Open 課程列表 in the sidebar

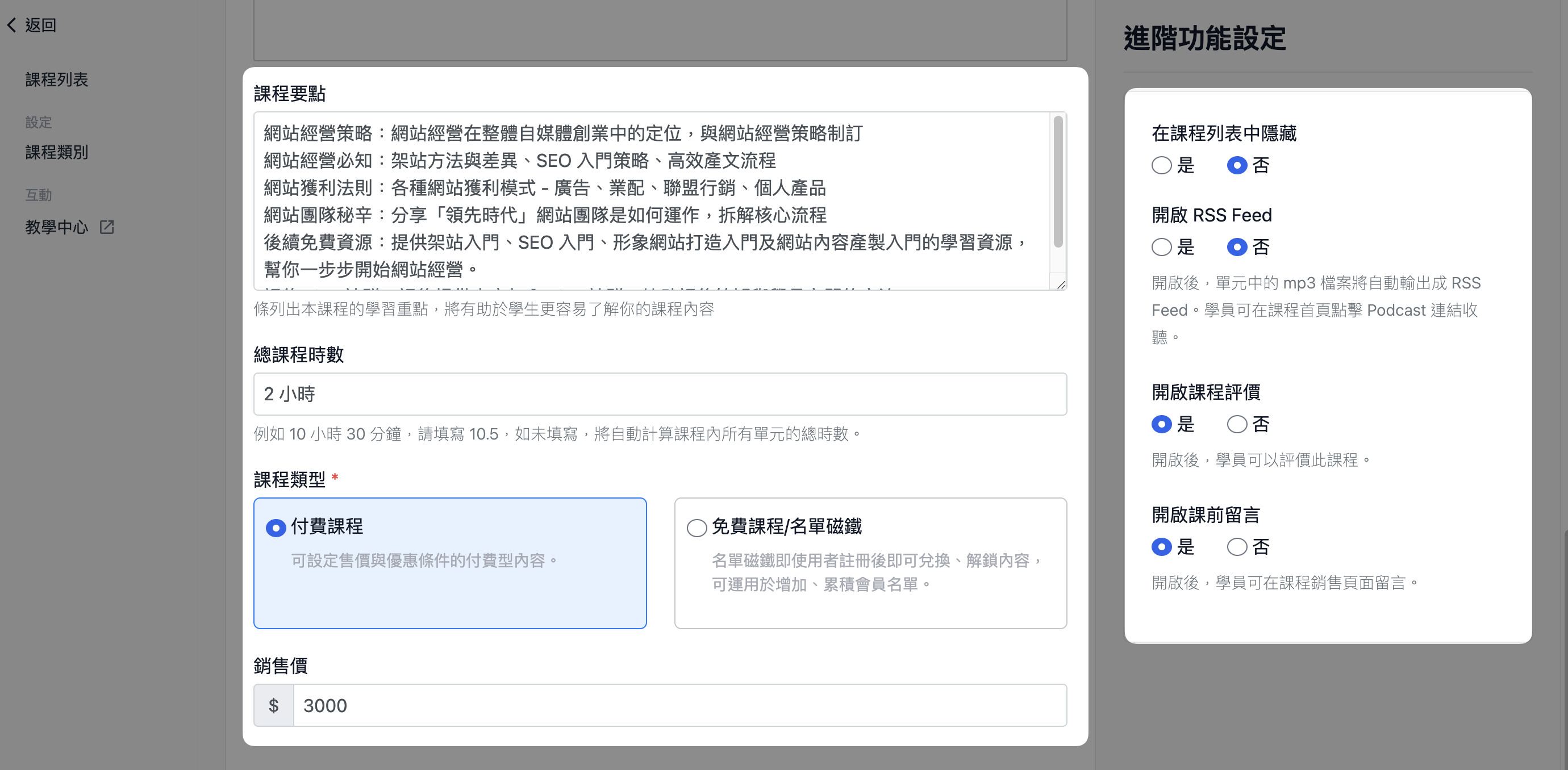[x=57, y=79]
